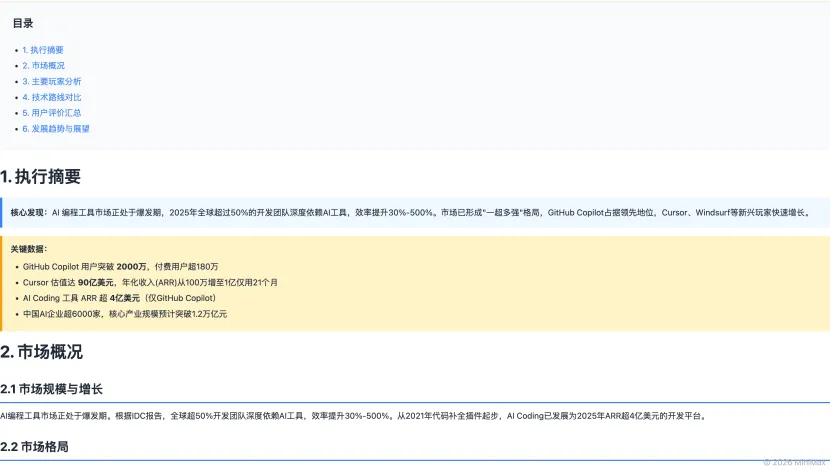830x466 pixels.
Task: Click the 2.2 市场格局 subheading
Action: 34,447
